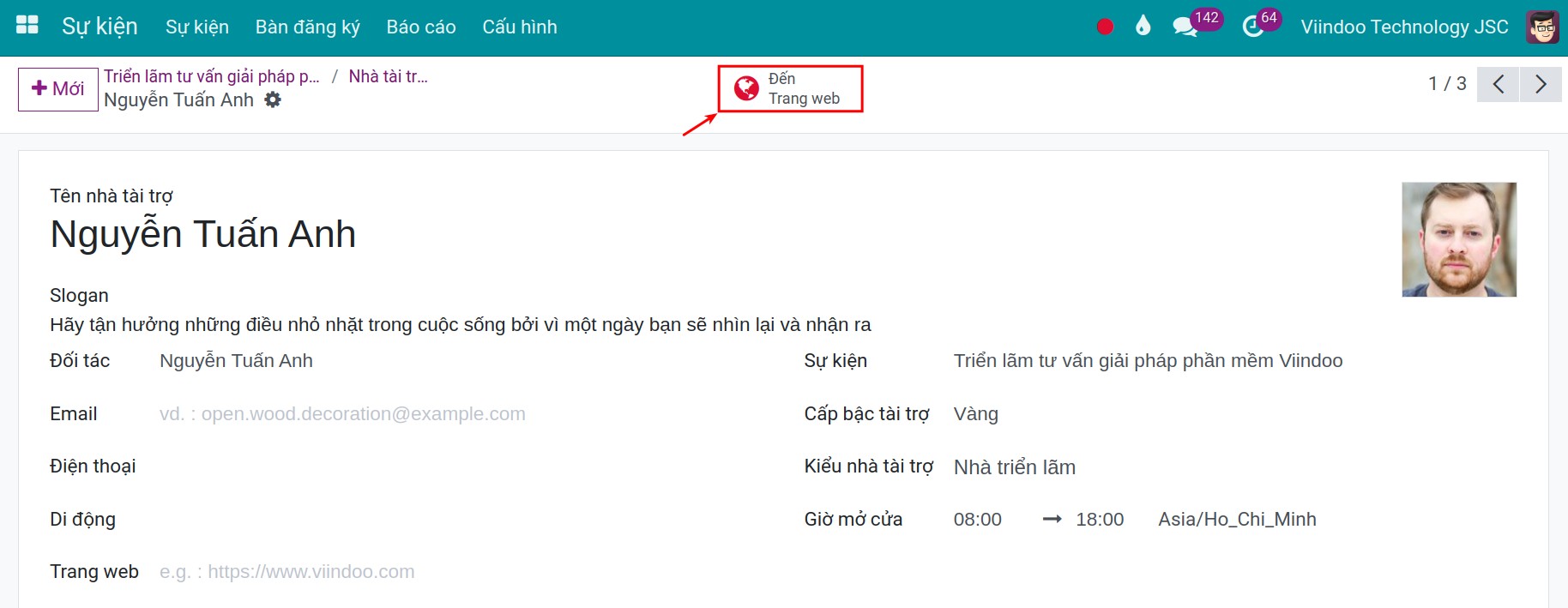Click the sponsor photo thumbnail
1568x608 pixels.
coord(1458,239)
